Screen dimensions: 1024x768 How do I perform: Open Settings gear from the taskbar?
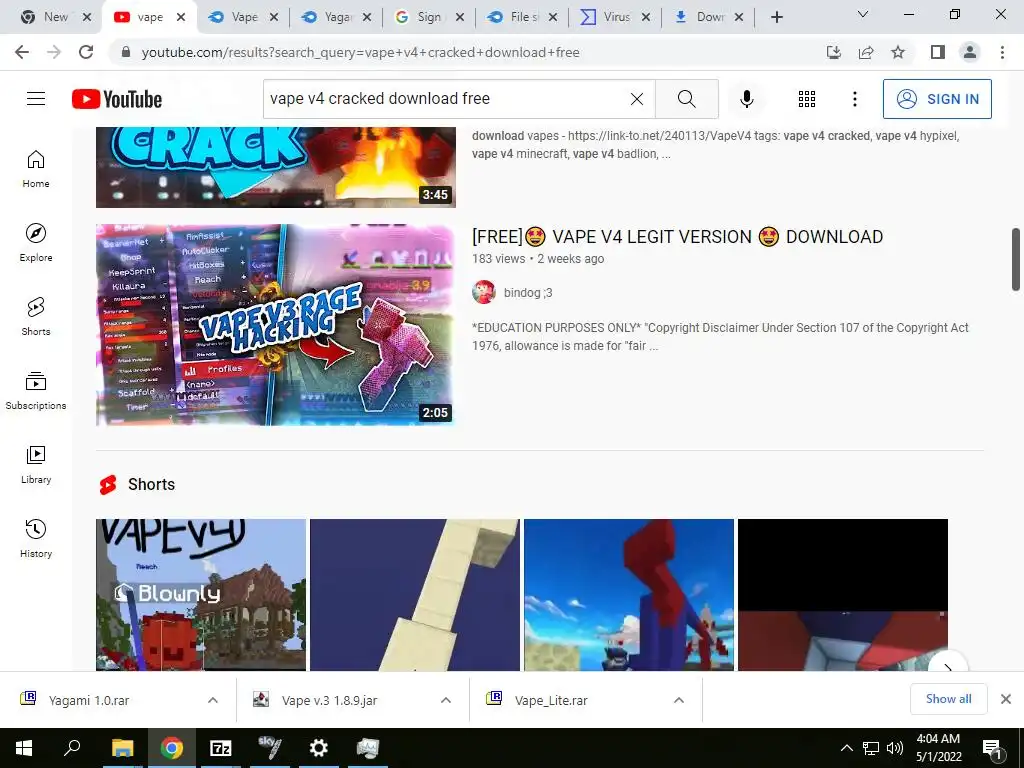[x=318, y=748]
